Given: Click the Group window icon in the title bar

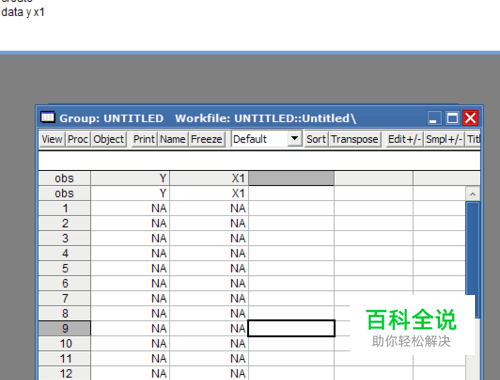Looking at the screenshot, I should 47,118.
